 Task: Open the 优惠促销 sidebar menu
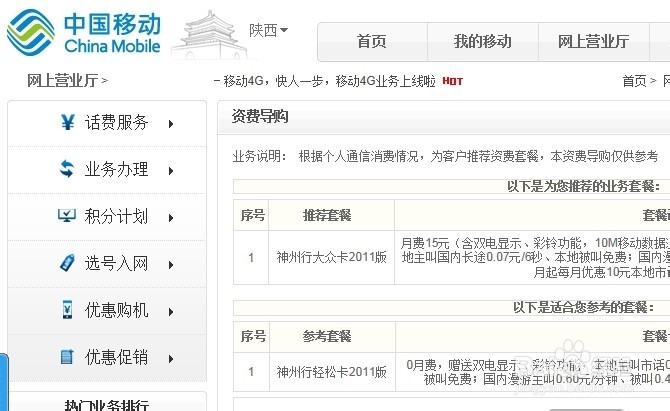pos(117,358)
